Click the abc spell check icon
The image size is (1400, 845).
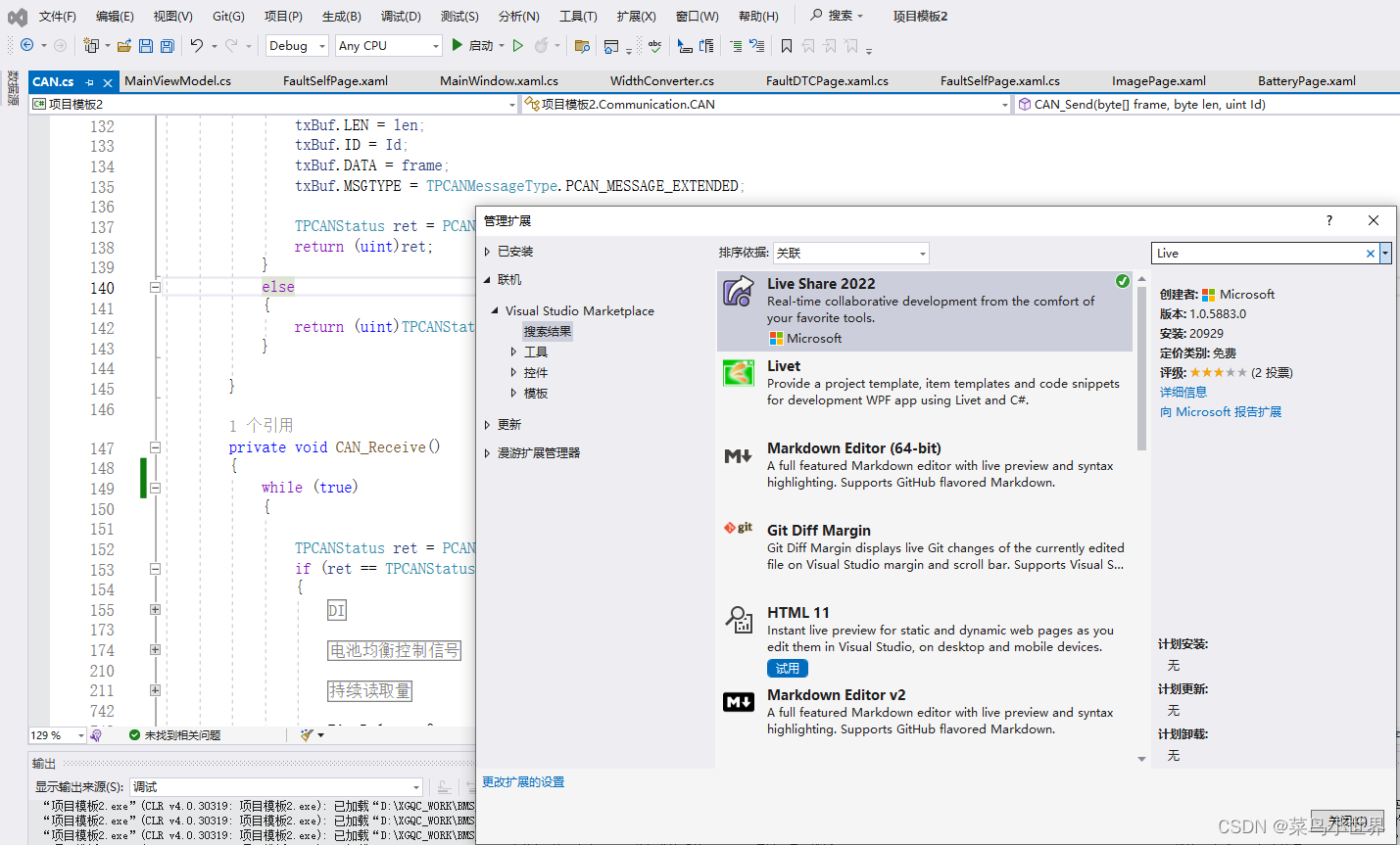pos(654,45)
